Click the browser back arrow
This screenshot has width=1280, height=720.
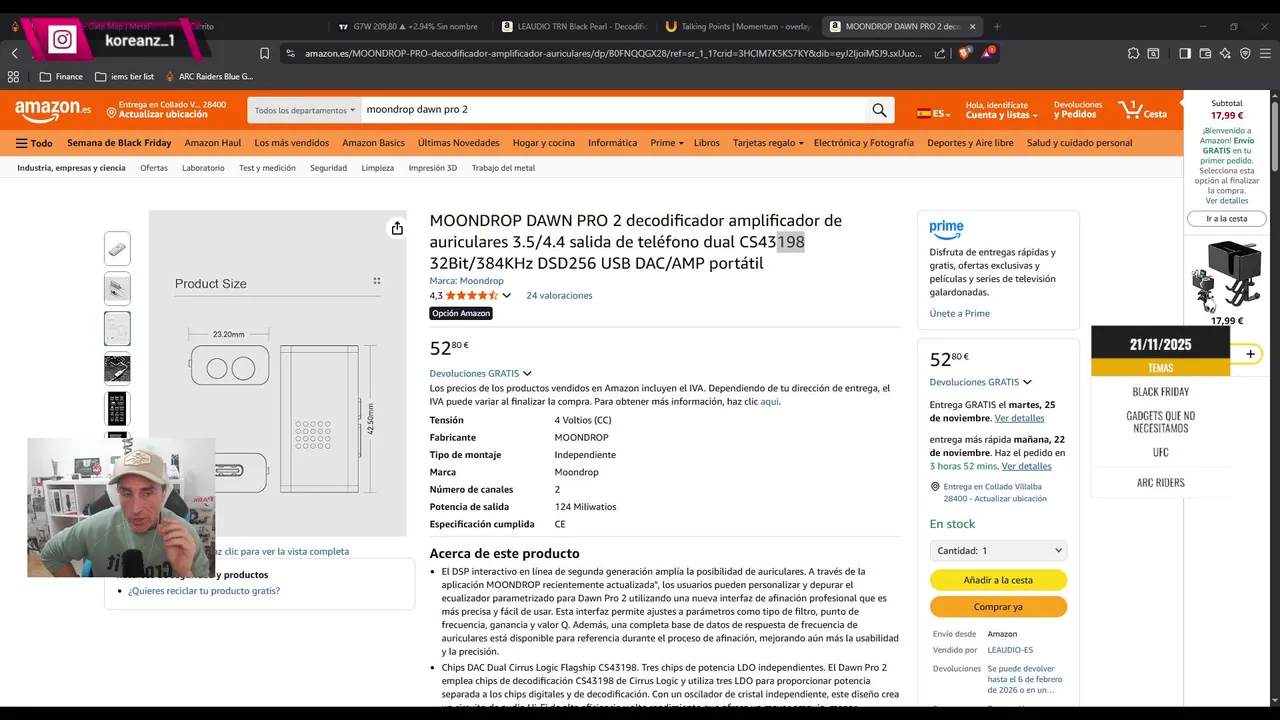pos(14,53)
